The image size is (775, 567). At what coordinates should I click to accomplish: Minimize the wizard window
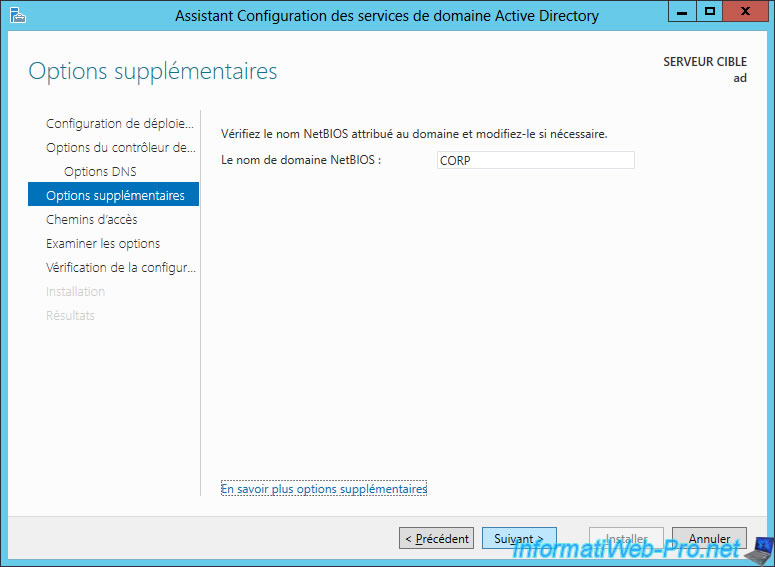pyautogui.click(x=682, y=11)
